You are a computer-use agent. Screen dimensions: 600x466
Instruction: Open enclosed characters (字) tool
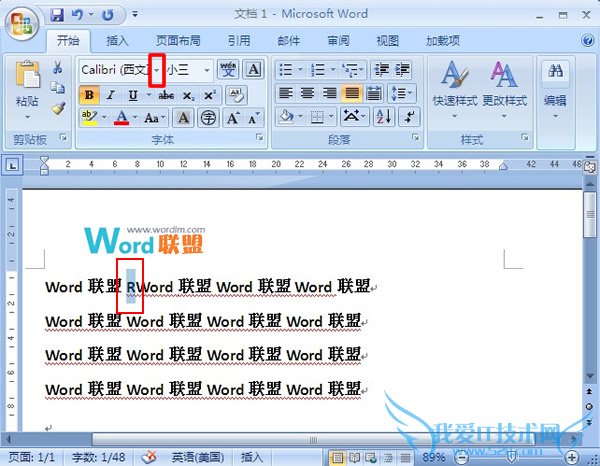click(x=208, y=117)
